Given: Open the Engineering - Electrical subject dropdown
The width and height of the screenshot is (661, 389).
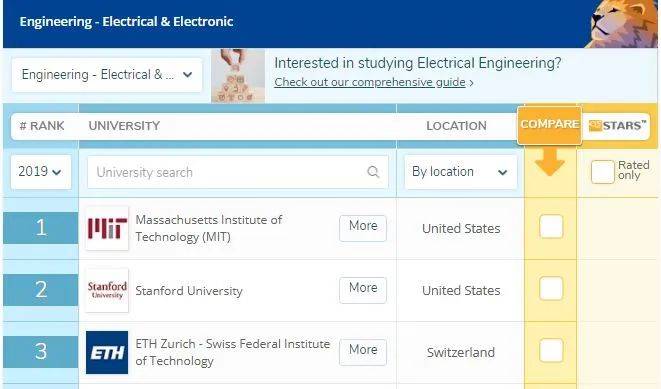Looking at the screenshot, I should [x=107, y=75].
